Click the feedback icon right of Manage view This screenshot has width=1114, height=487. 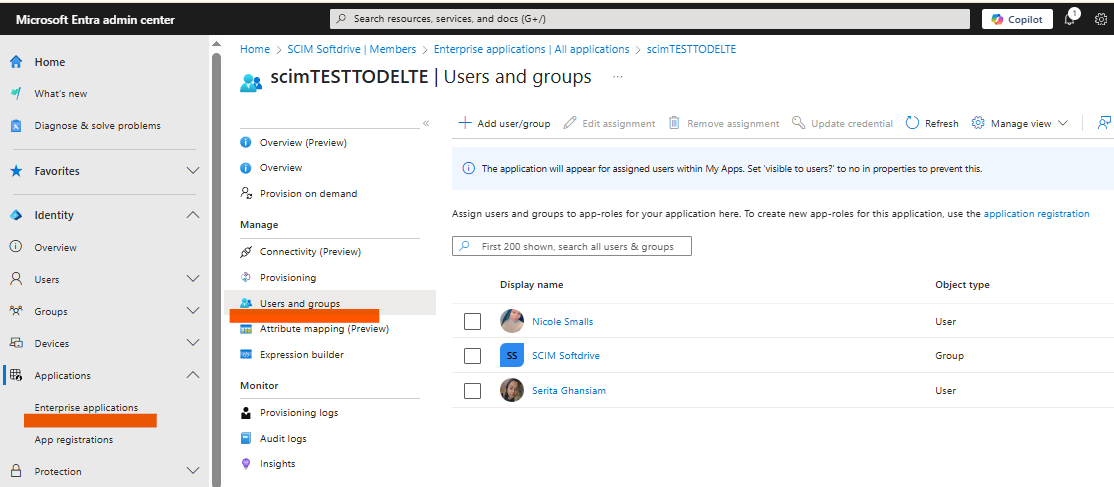[1104, 123]
